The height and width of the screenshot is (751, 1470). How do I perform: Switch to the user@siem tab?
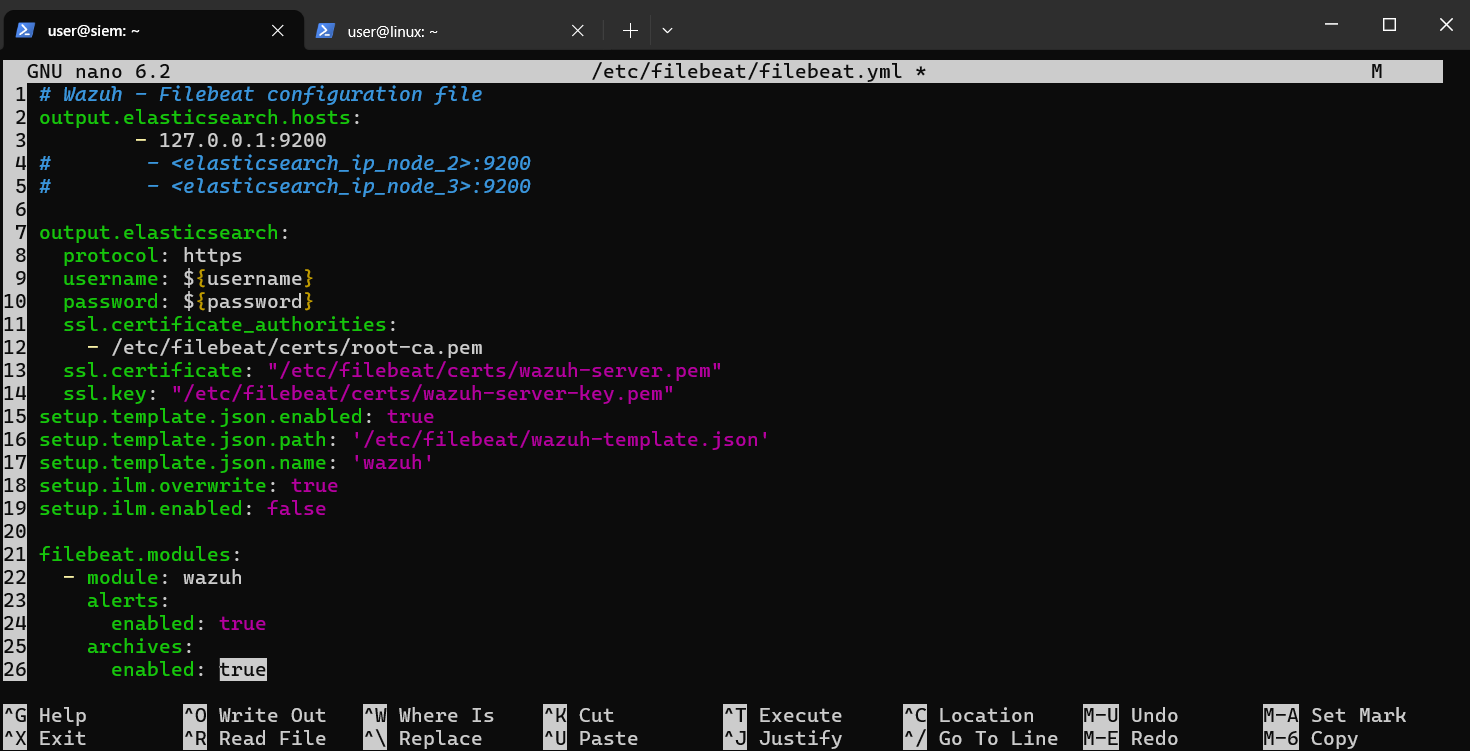(x=140, y=30)
